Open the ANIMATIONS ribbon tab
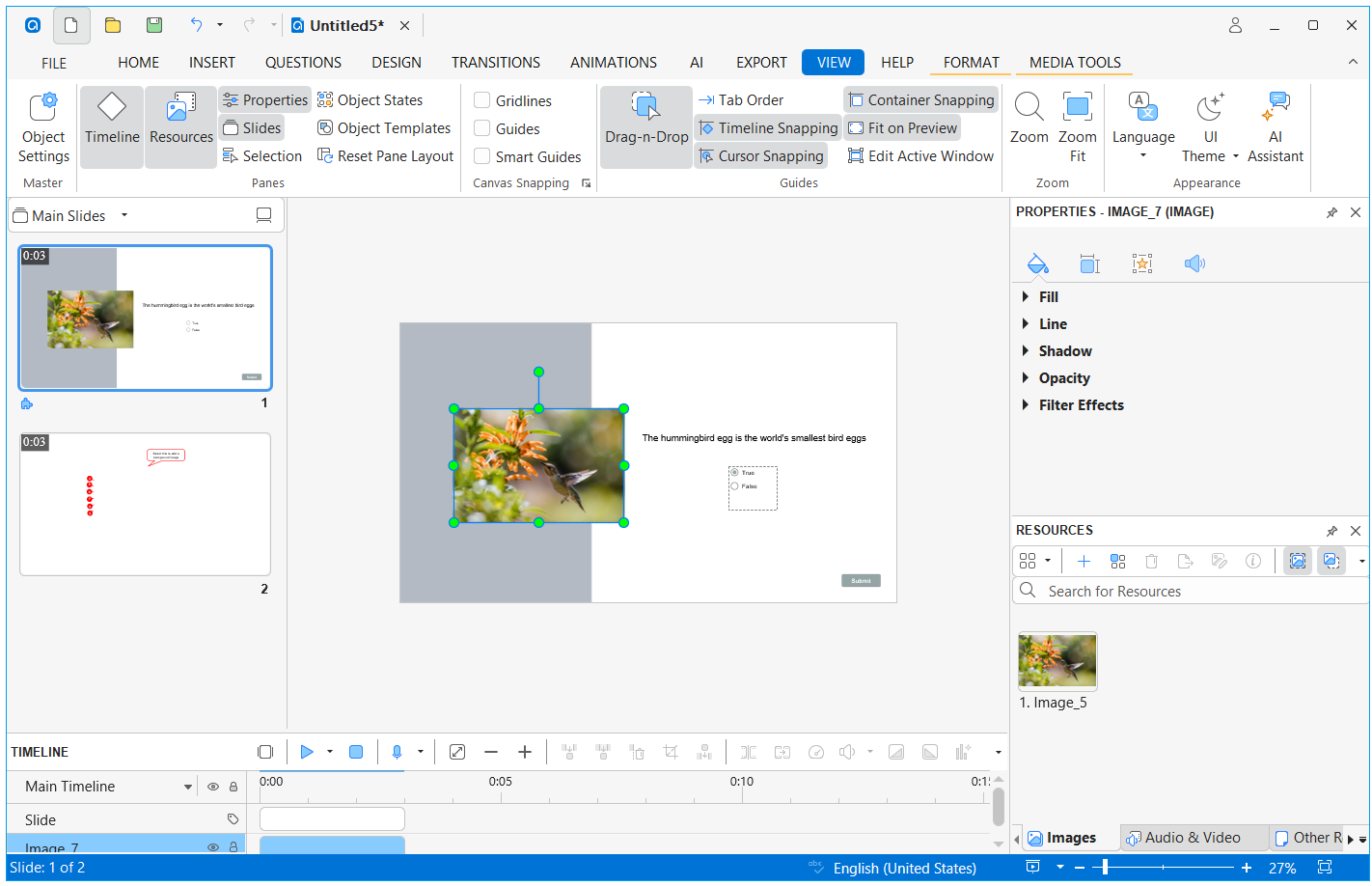The width and height of the screenshot is (1372, 886). (x=613, y=63)
